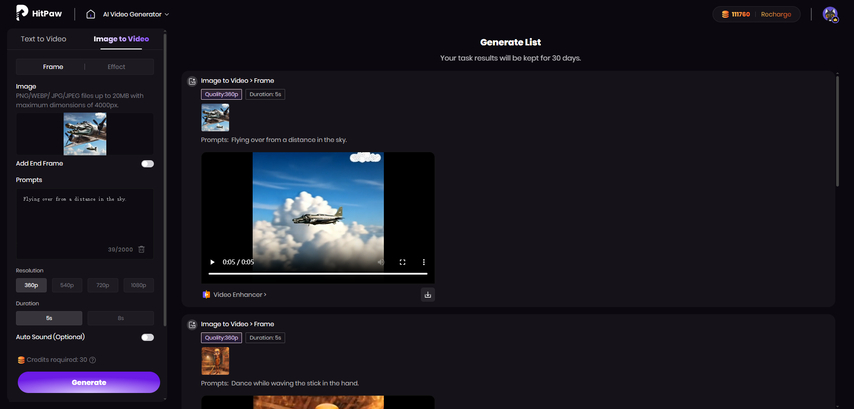This screenshot has height=409, width=854.
Task: Select 360p resolution
Action: [x=31, y=285]
